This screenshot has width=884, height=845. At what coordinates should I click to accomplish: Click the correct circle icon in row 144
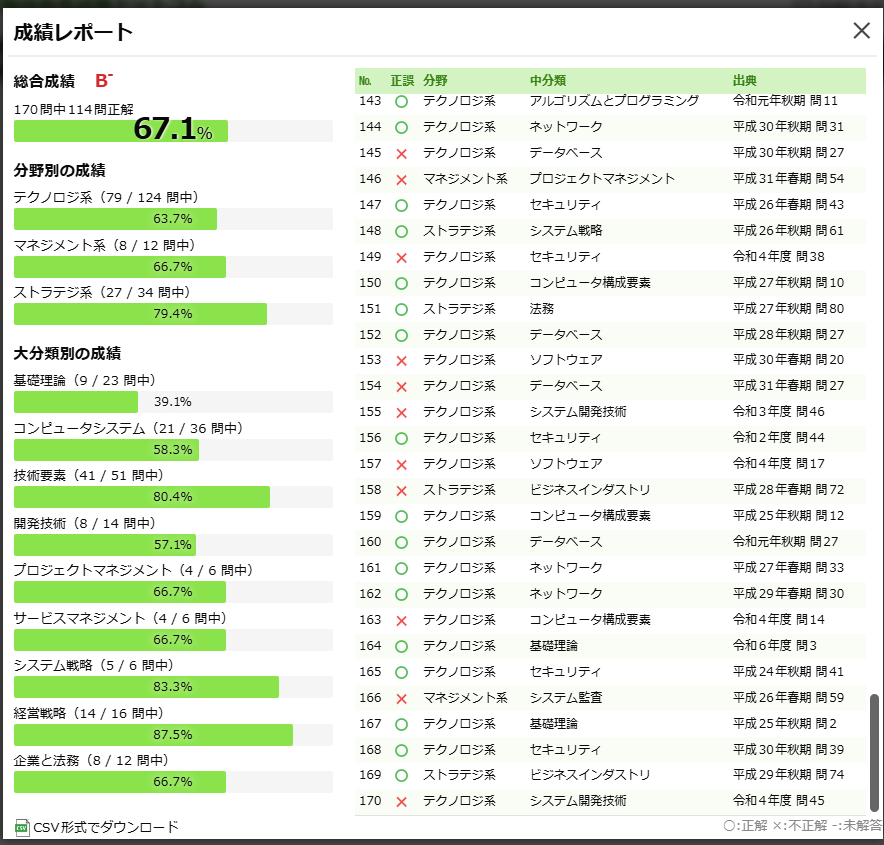click(x=401, y=127)
